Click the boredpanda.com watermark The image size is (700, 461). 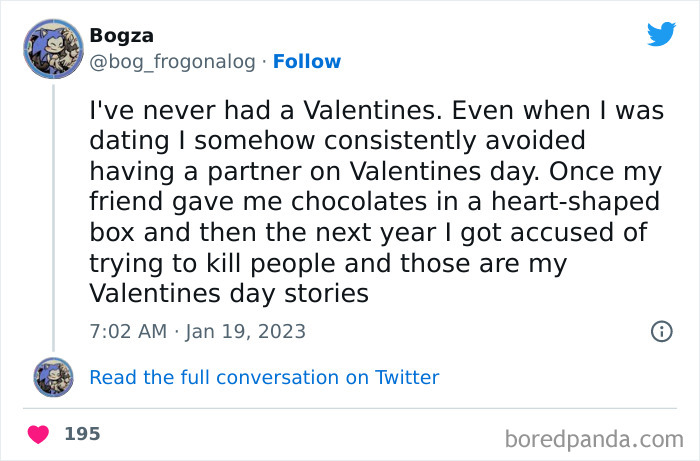coord(593,437)
